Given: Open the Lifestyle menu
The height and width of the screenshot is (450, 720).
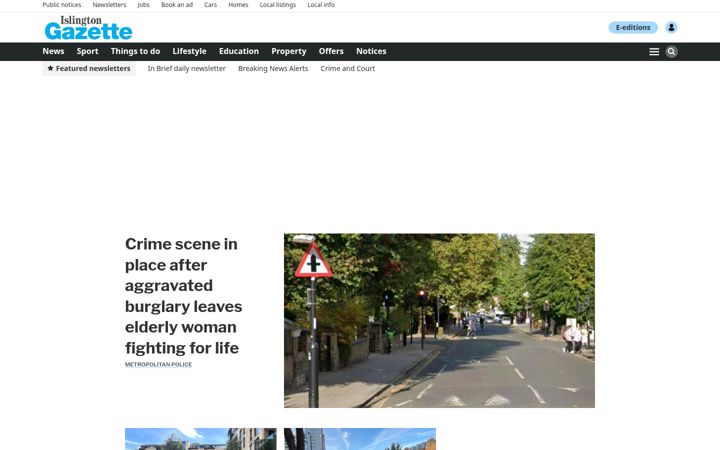Looking at the screenshot, I should tap(189, 51).
